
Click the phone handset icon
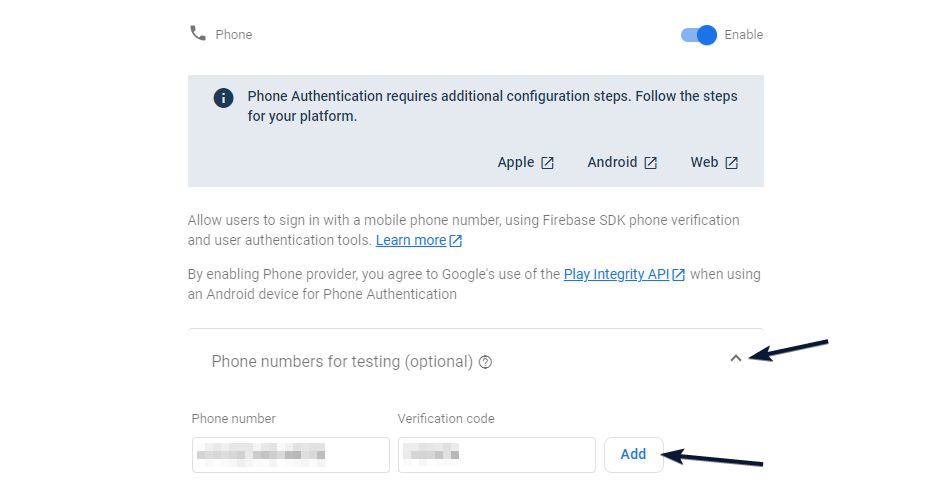198,33
